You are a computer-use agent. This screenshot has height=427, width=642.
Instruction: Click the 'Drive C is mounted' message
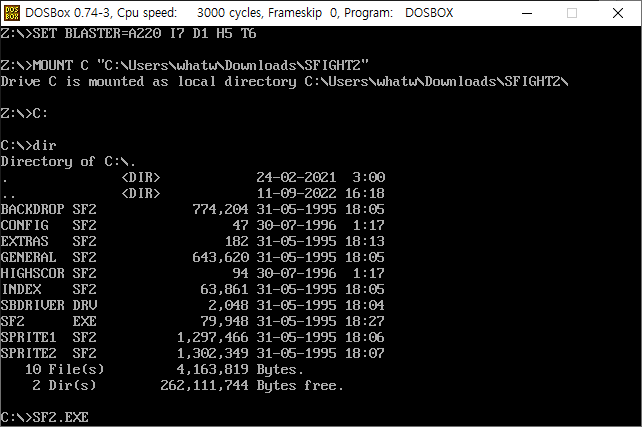pyautogui.click(x=284, y=81)
